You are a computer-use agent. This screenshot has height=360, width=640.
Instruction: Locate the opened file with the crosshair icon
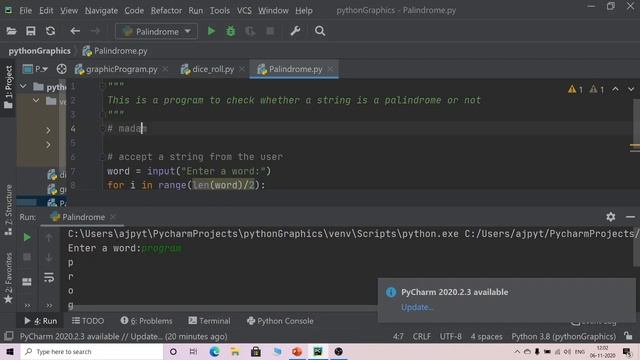coord(62,69)
